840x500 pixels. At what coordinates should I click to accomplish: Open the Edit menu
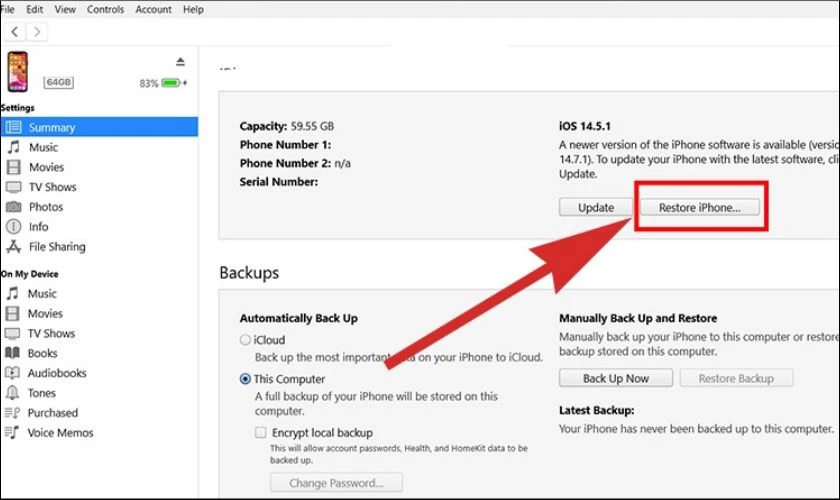click(x=35, y=9)
